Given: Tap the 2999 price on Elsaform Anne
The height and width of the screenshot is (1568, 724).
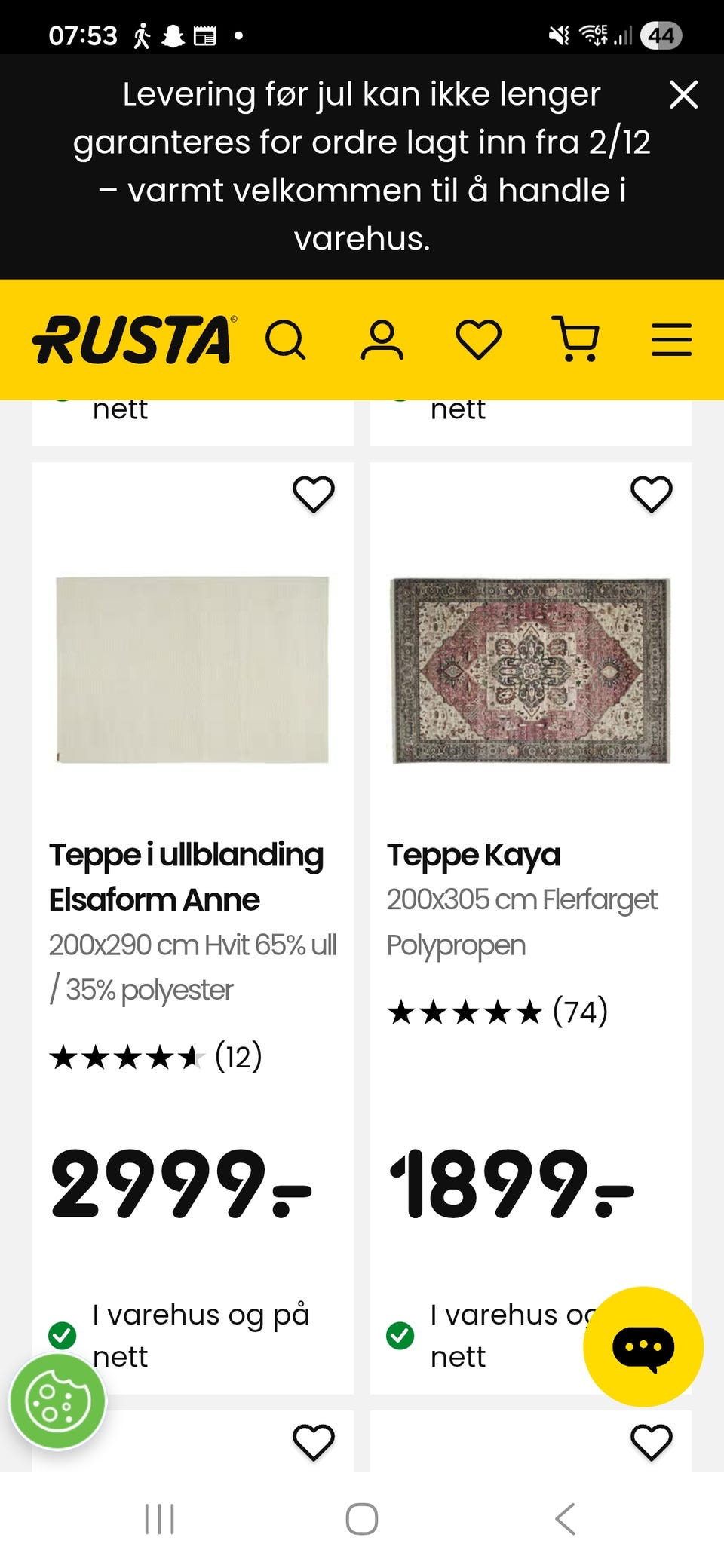Looking at the screenshot, I should [x=181, y=1184].
